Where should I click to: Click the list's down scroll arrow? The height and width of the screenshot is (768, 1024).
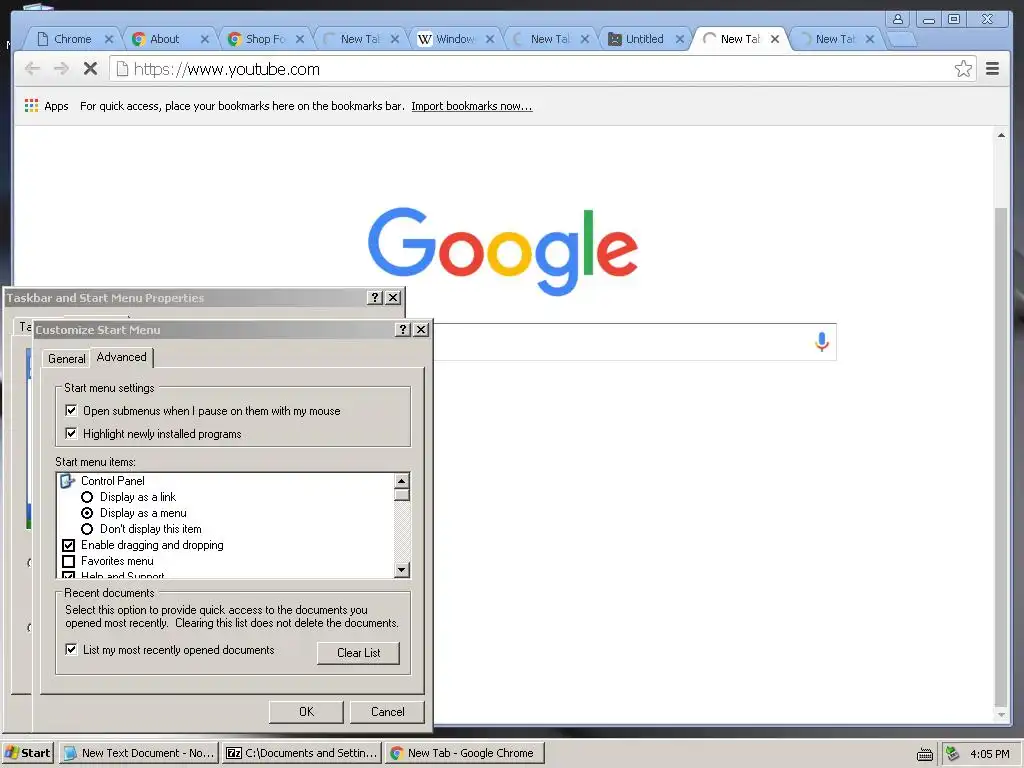click(x=402, y=569)
